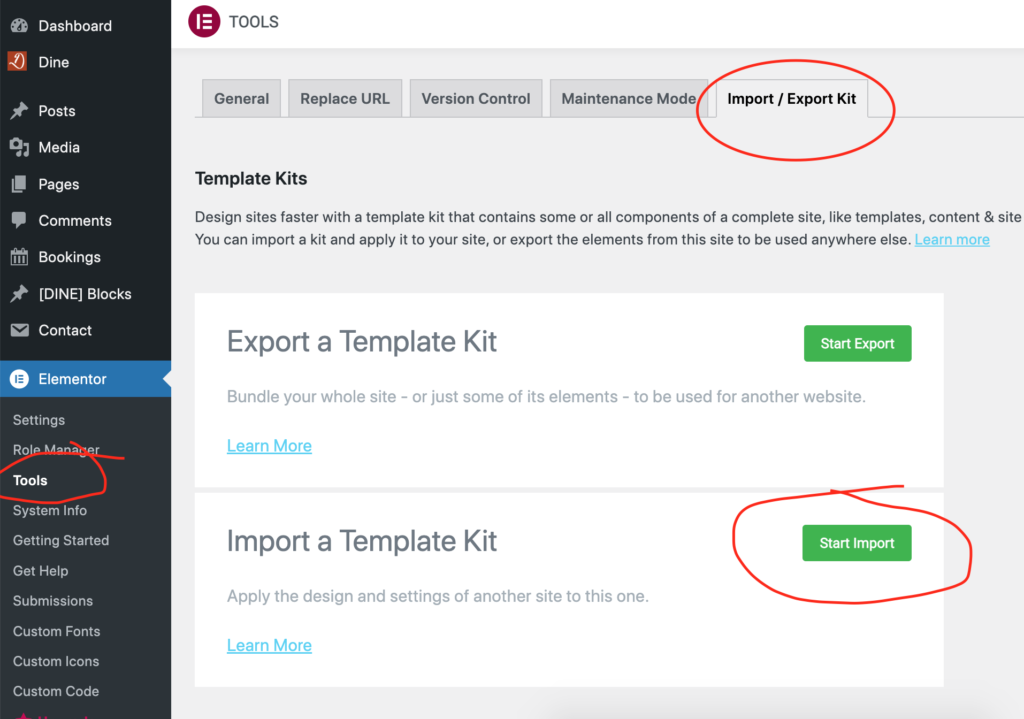Click the Start Import button

(x=857, y=543)
